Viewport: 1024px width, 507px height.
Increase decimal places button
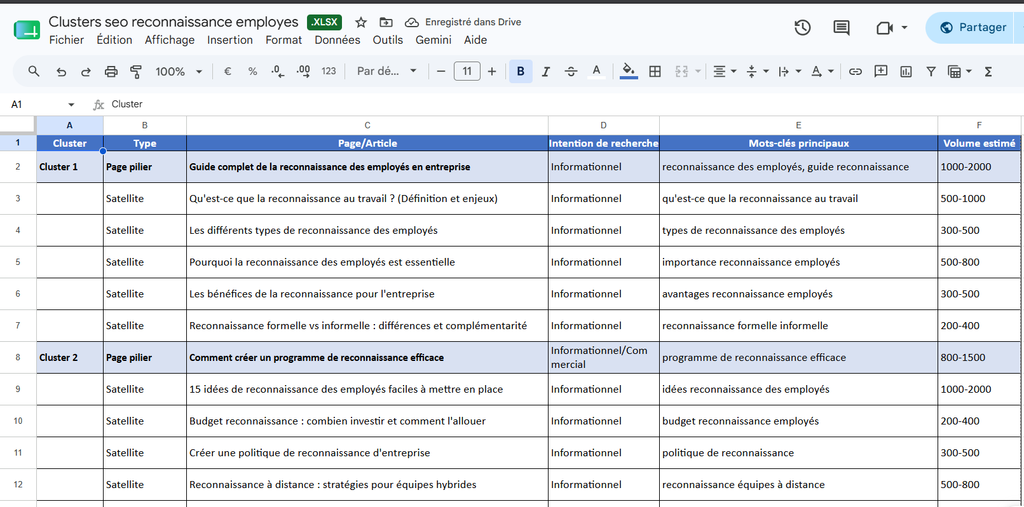click(303, 71)
